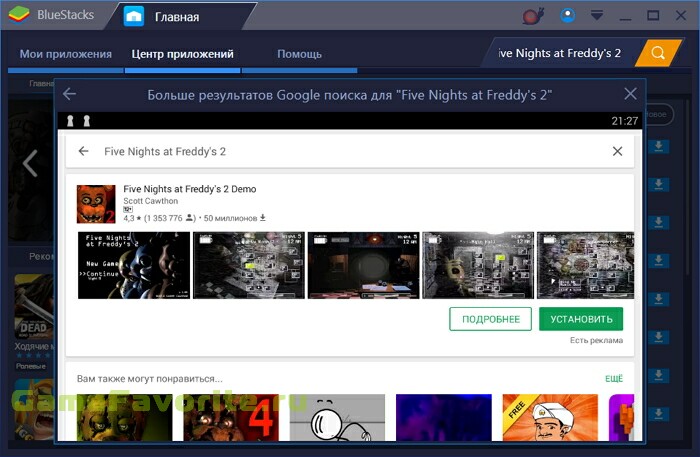Screen dimensions: 700x457
Task: Open the Five Nights at Freddy's 4 suggestion
Action: (231, 417)
